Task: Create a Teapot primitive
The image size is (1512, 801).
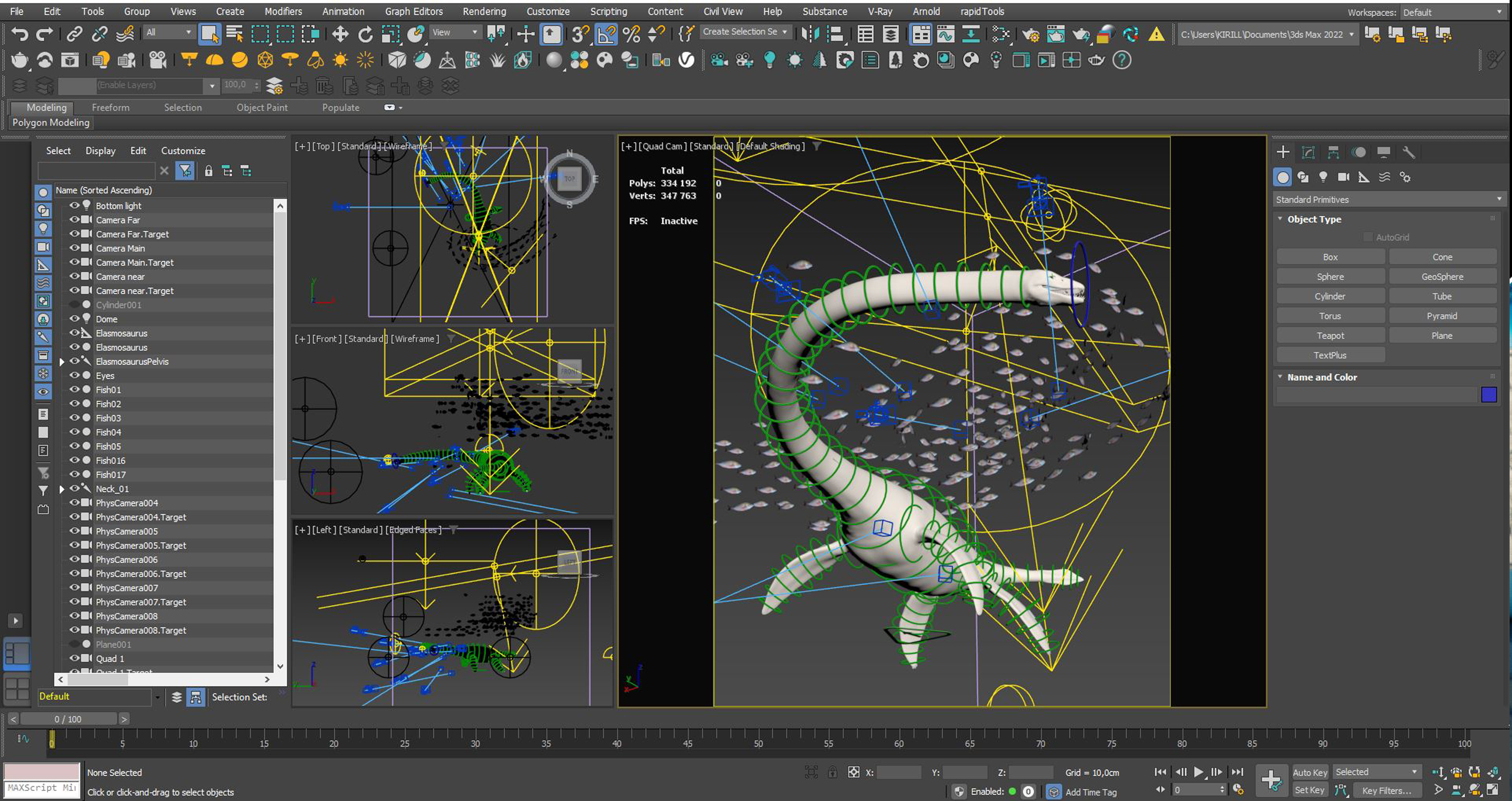Action: tap(1330, 336)
